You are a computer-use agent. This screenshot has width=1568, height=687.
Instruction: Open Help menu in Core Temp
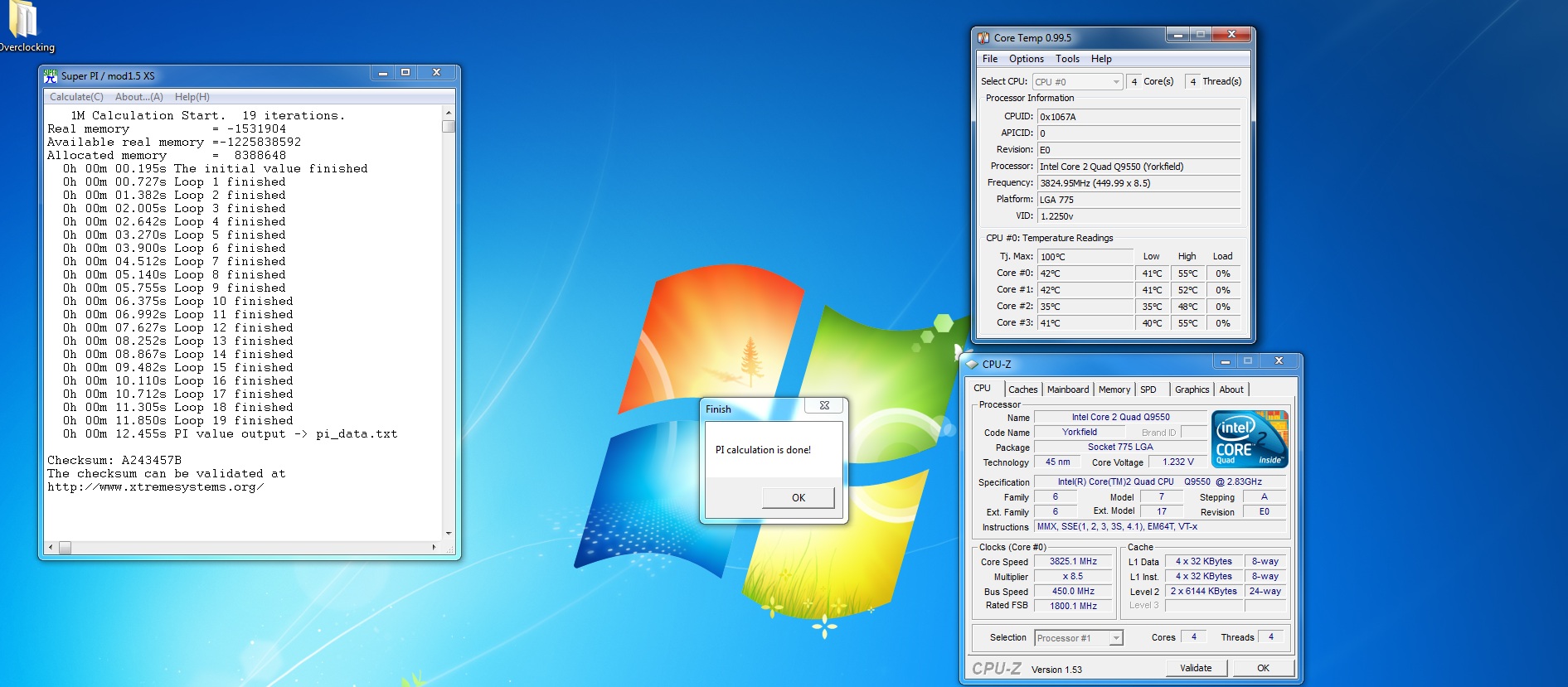(1101, 59)
